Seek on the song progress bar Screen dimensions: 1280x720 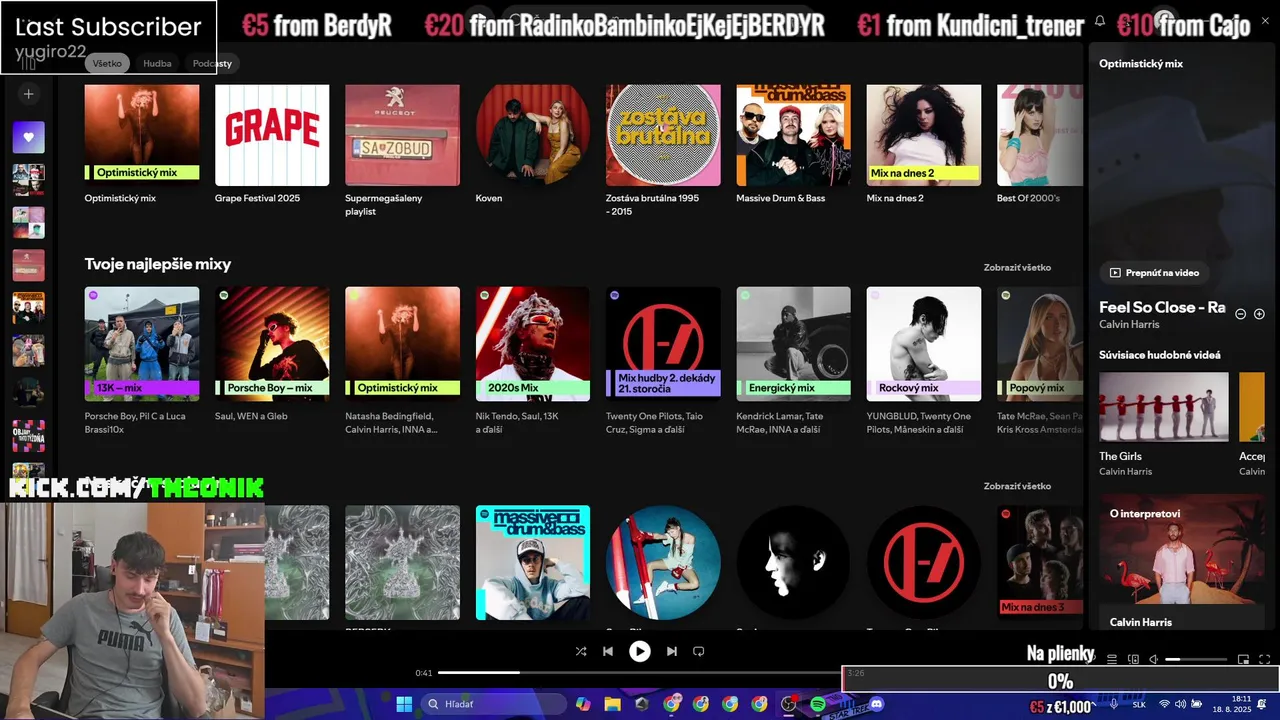[x=640, y=673]
